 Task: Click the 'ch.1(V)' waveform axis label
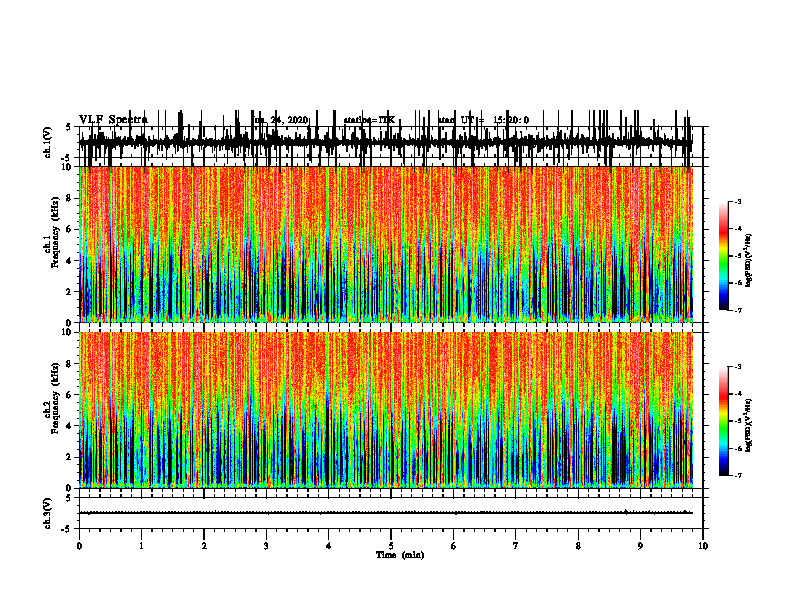coord(48,142)
